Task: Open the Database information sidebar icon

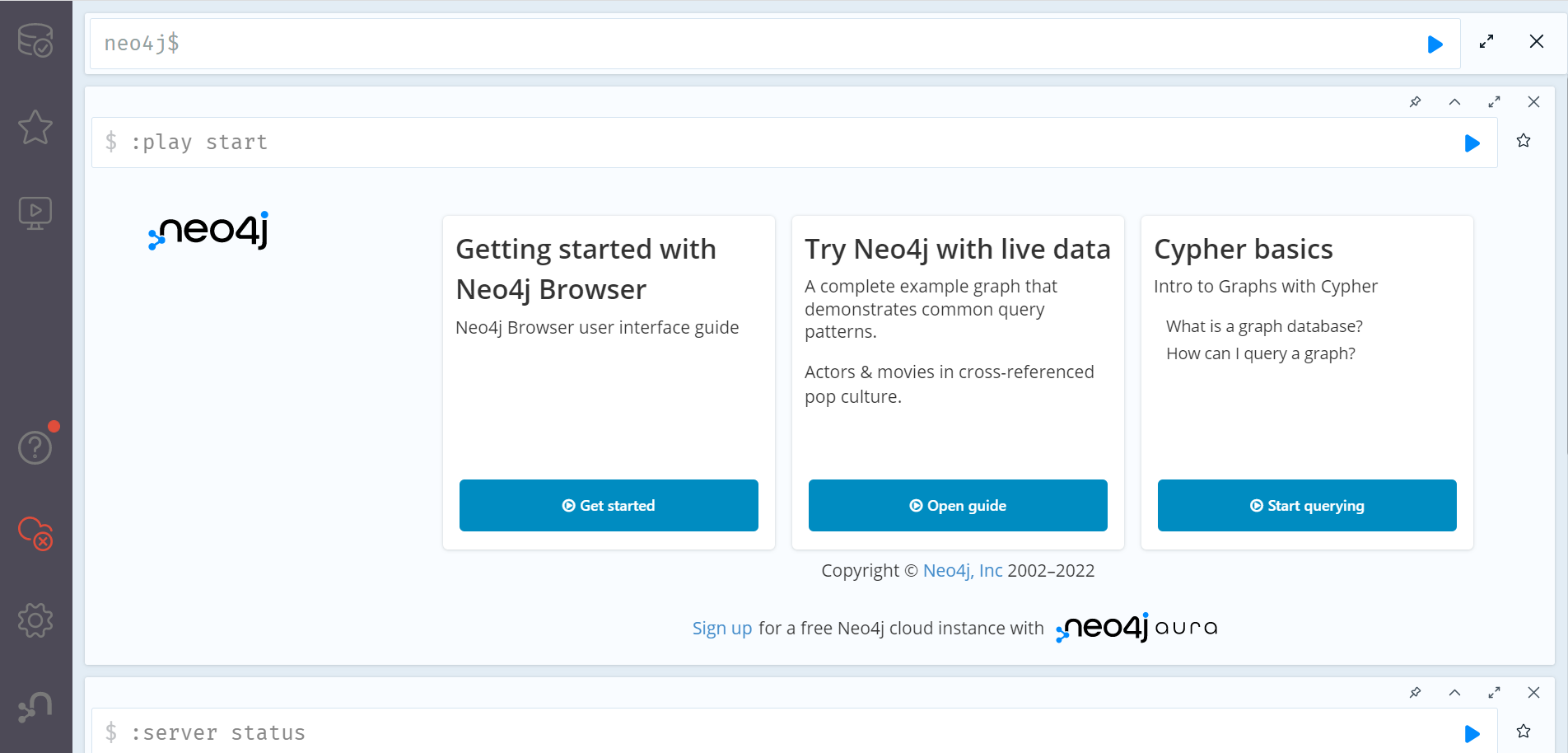Action: (35, 40)
